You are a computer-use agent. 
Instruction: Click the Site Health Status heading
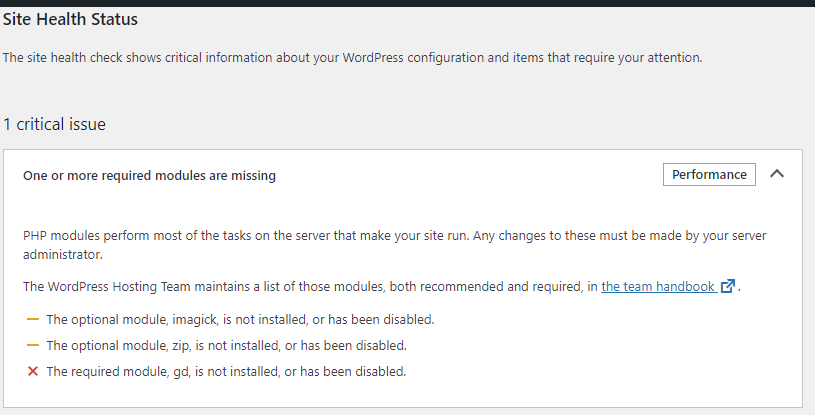click(x=70, y=19)
